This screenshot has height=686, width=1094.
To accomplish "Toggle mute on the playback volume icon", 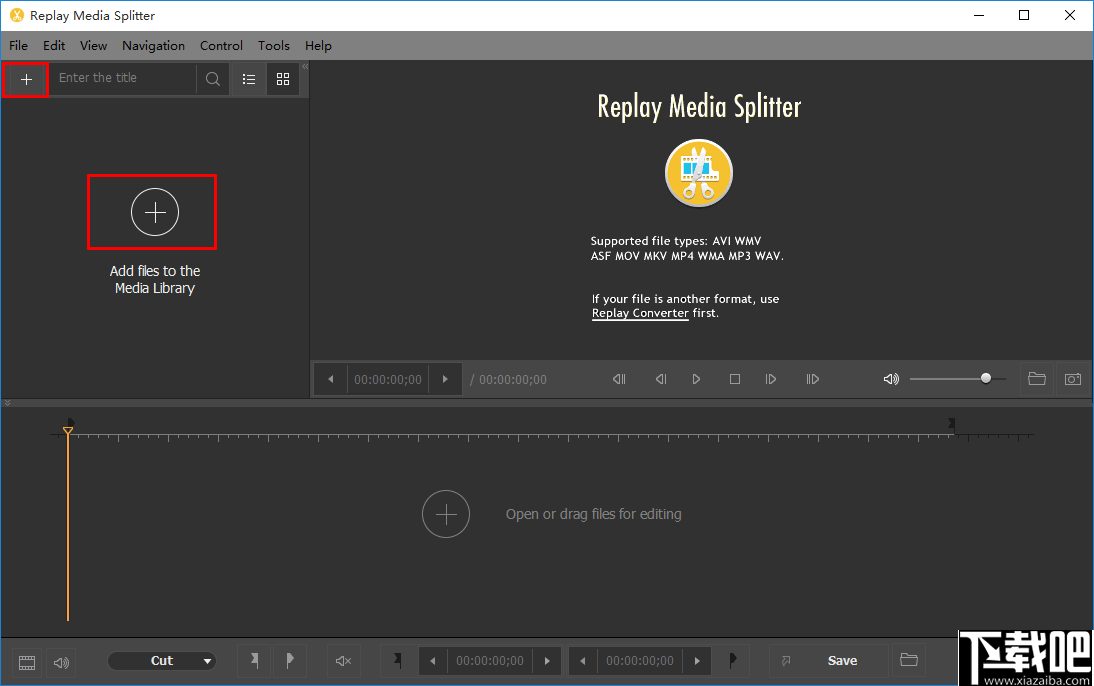I will [890, 378].
